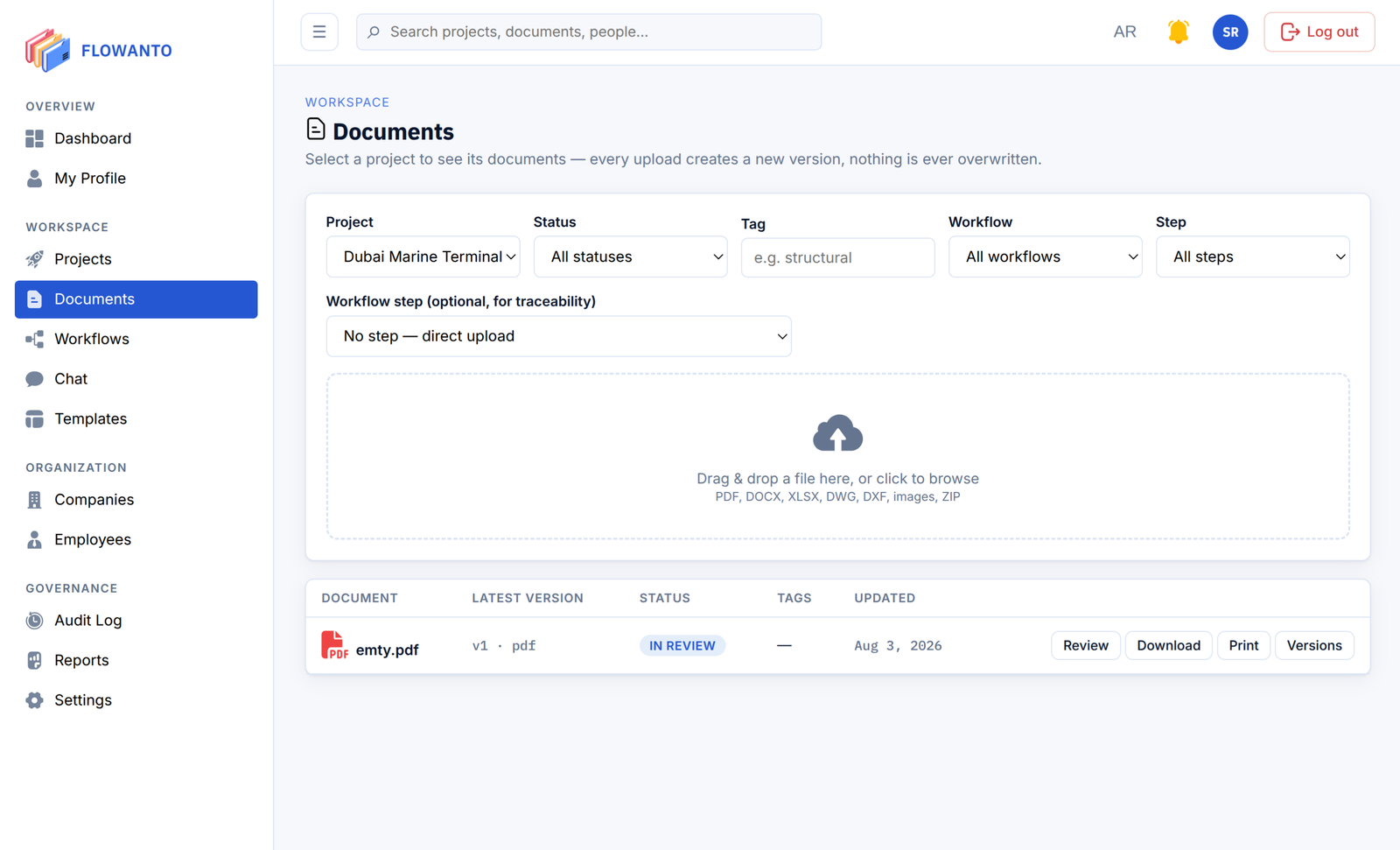This screenshot has height=850, width=1400.
Task: Click the PDF icon of emty.pdf
Action: [334, 645]
